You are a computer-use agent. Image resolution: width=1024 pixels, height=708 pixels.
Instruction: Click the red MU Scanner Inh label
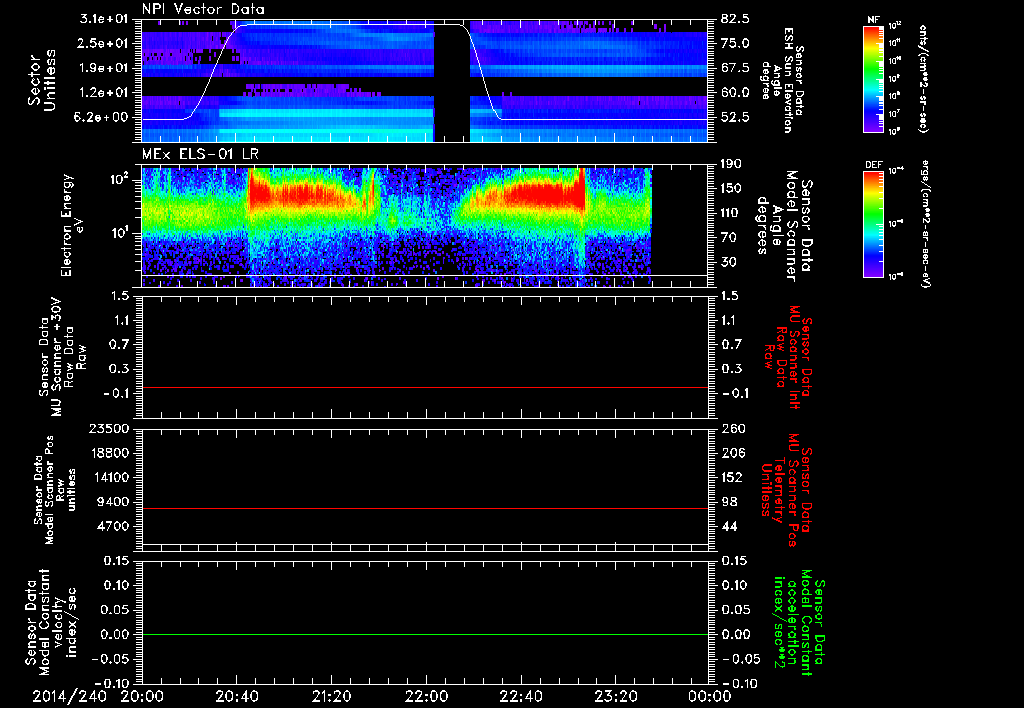[x=788, y=357]
